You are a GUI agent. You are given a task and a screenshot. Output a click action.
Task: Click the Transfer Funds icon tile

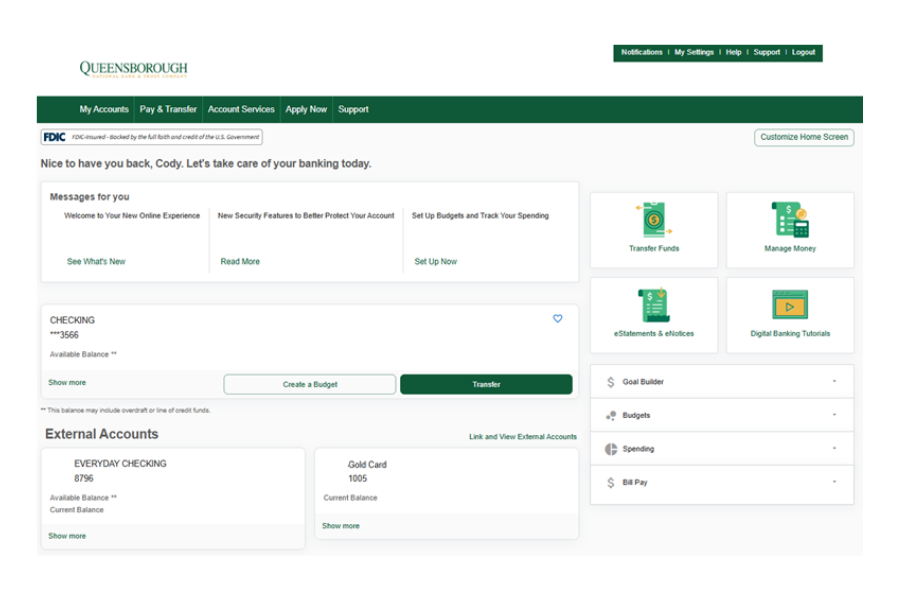[x=654, y=219]
